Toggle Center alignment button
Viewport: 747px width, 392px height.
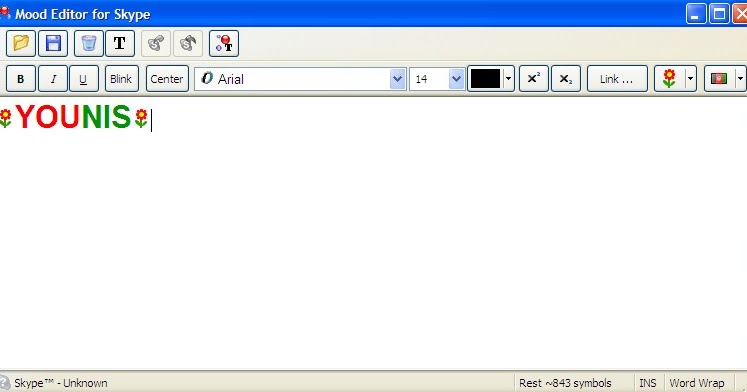pyautogui.click(x=167, y=79)
